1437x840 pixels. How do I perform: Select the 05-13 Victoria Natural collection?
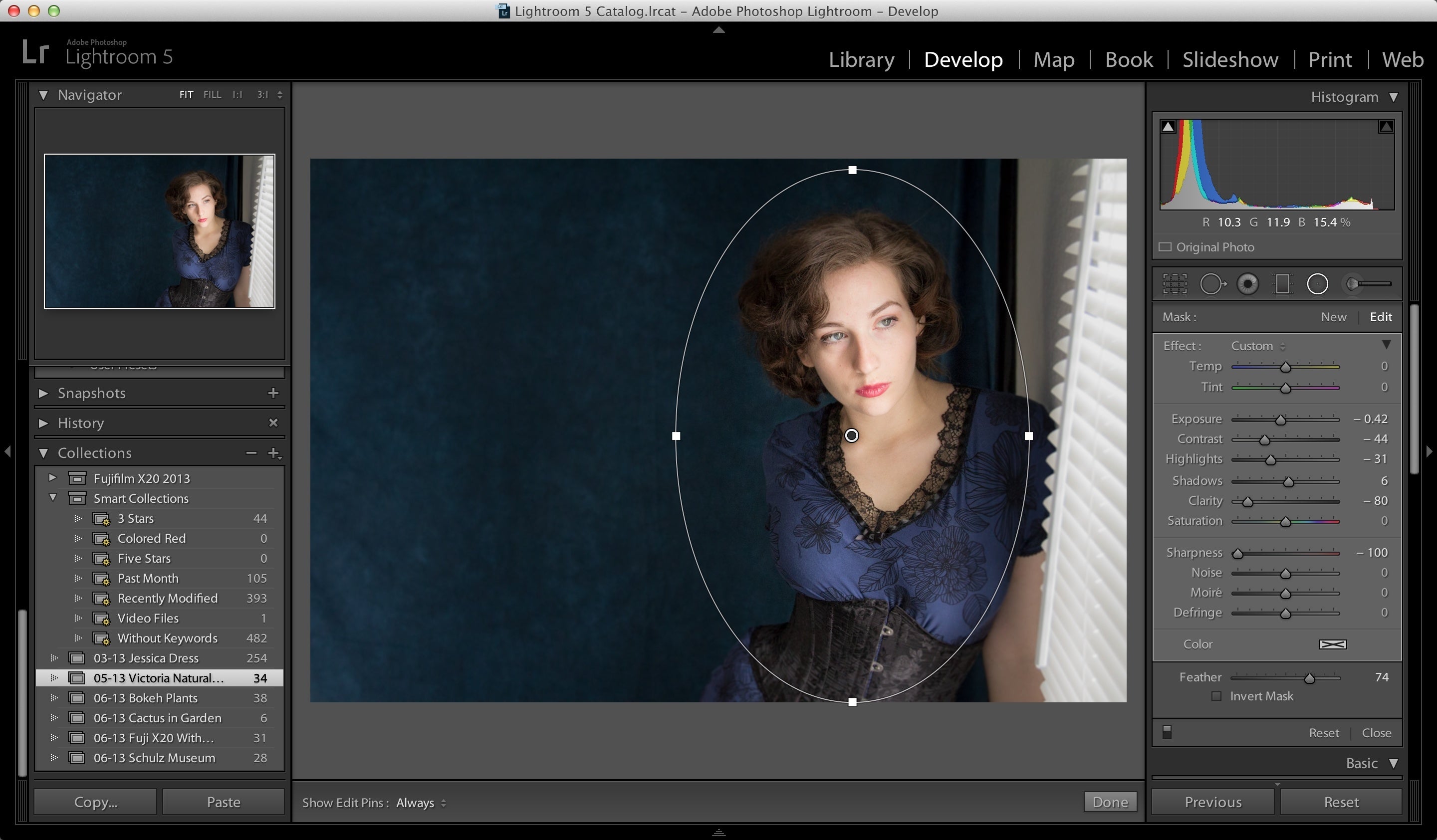(156, 679)
